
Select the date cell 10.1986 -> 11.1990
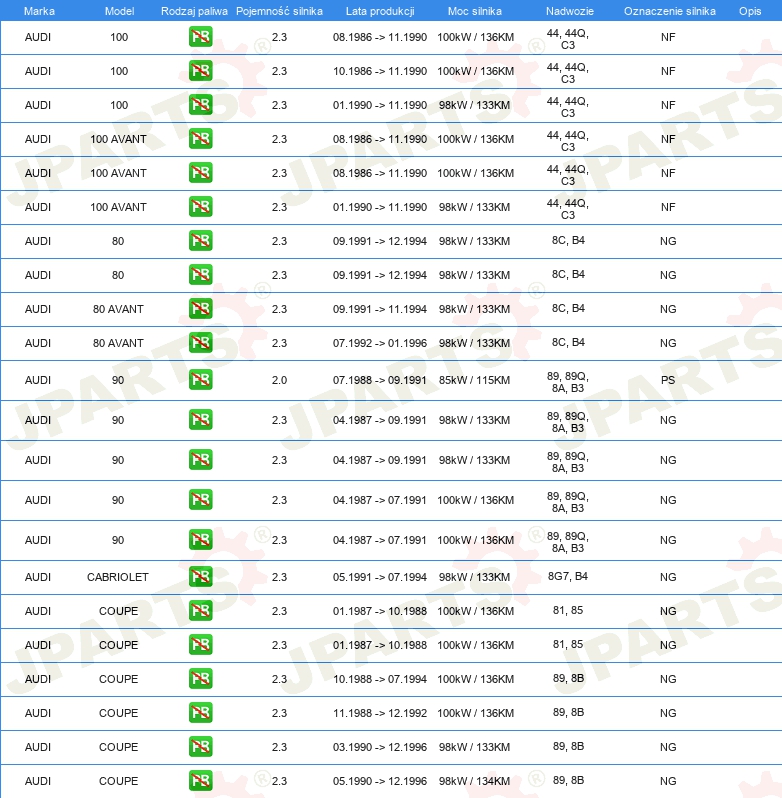pyautogui.click(x=380, y=71)
